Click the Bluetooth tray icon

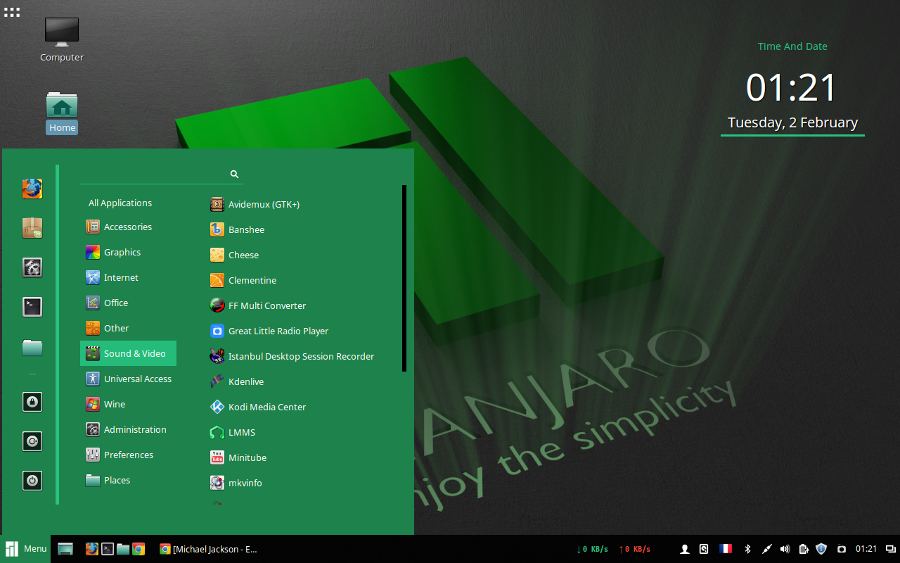747,549
